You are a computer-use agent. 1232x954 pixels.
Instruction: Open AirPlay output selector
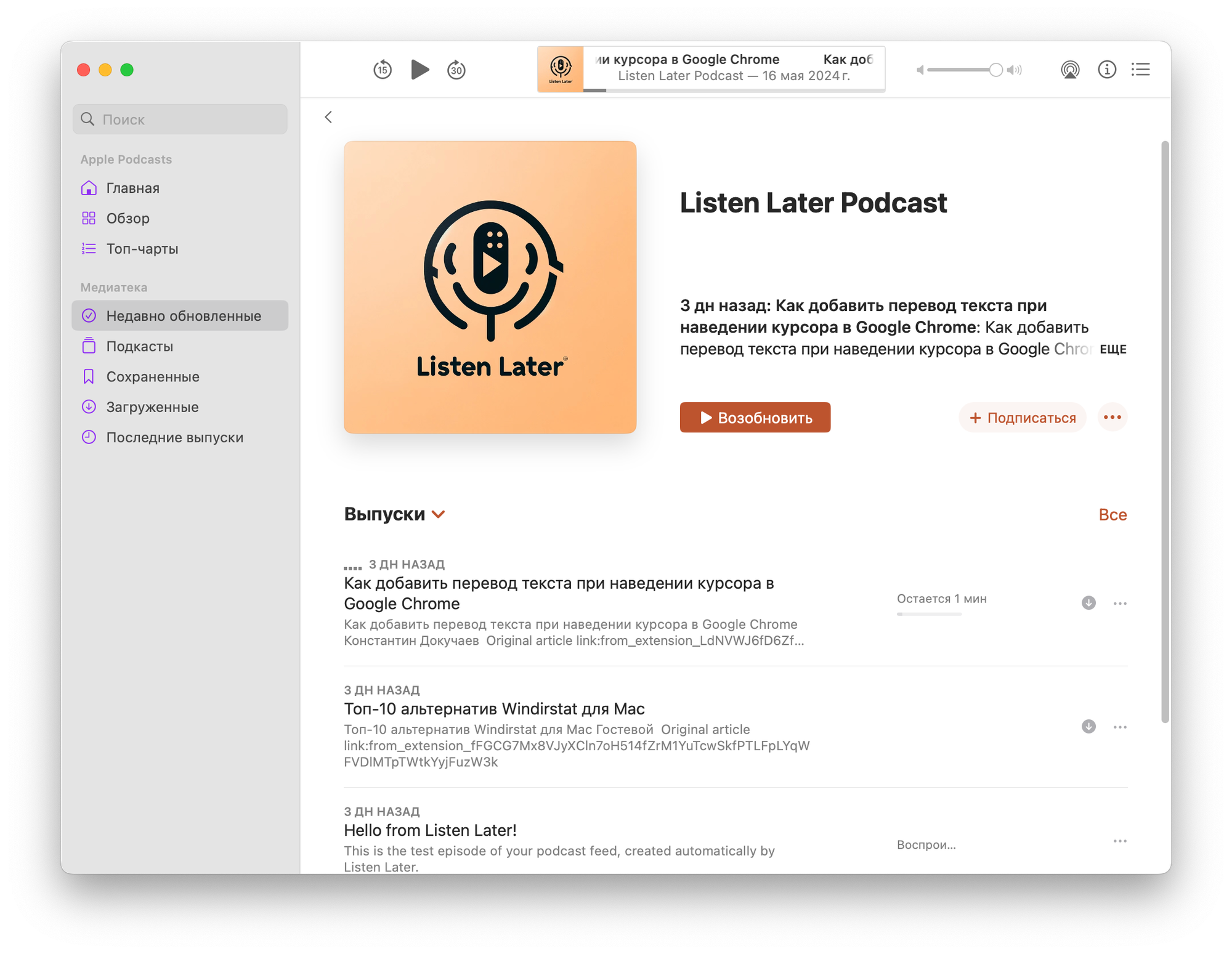pyautogui.click(x=1070, y=70)
